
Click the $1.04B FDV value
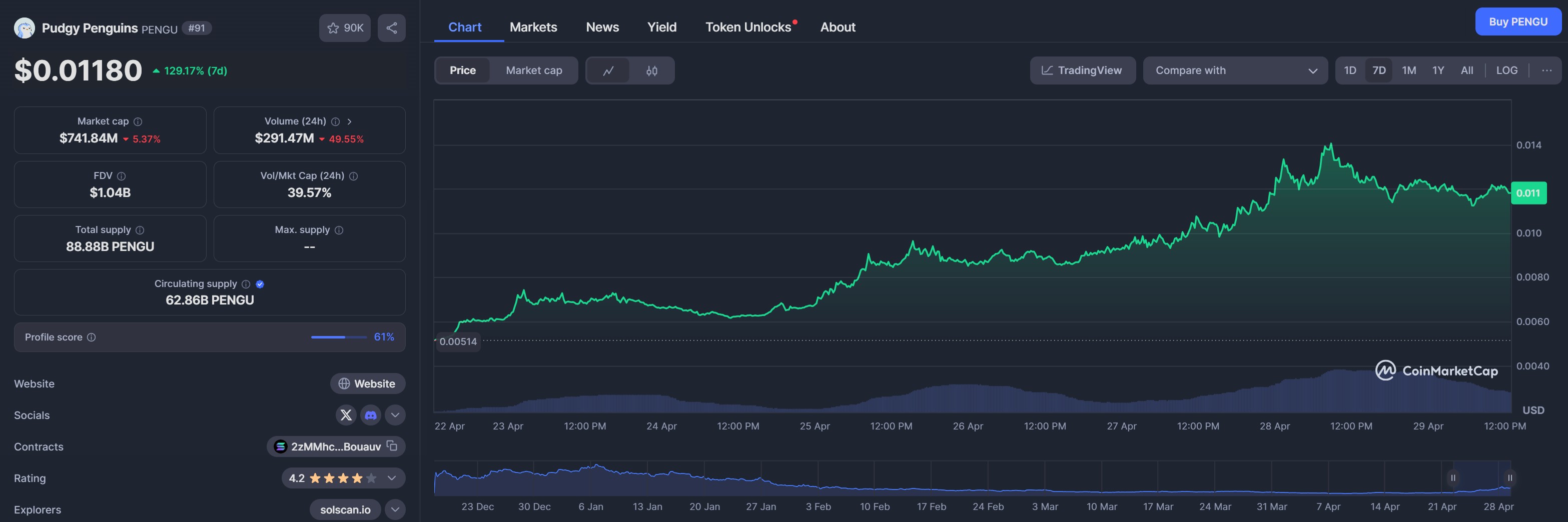click(x=110, y=192)
